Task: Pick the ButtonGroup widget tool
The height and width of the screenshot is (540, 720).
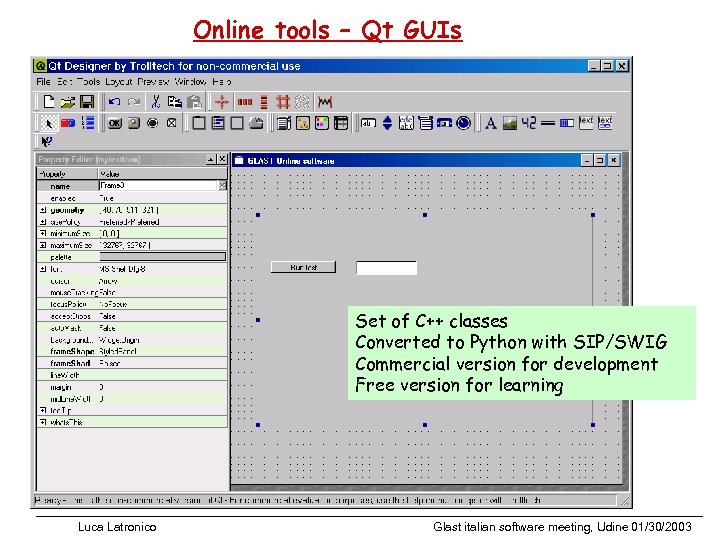Action: pos(218,123)
